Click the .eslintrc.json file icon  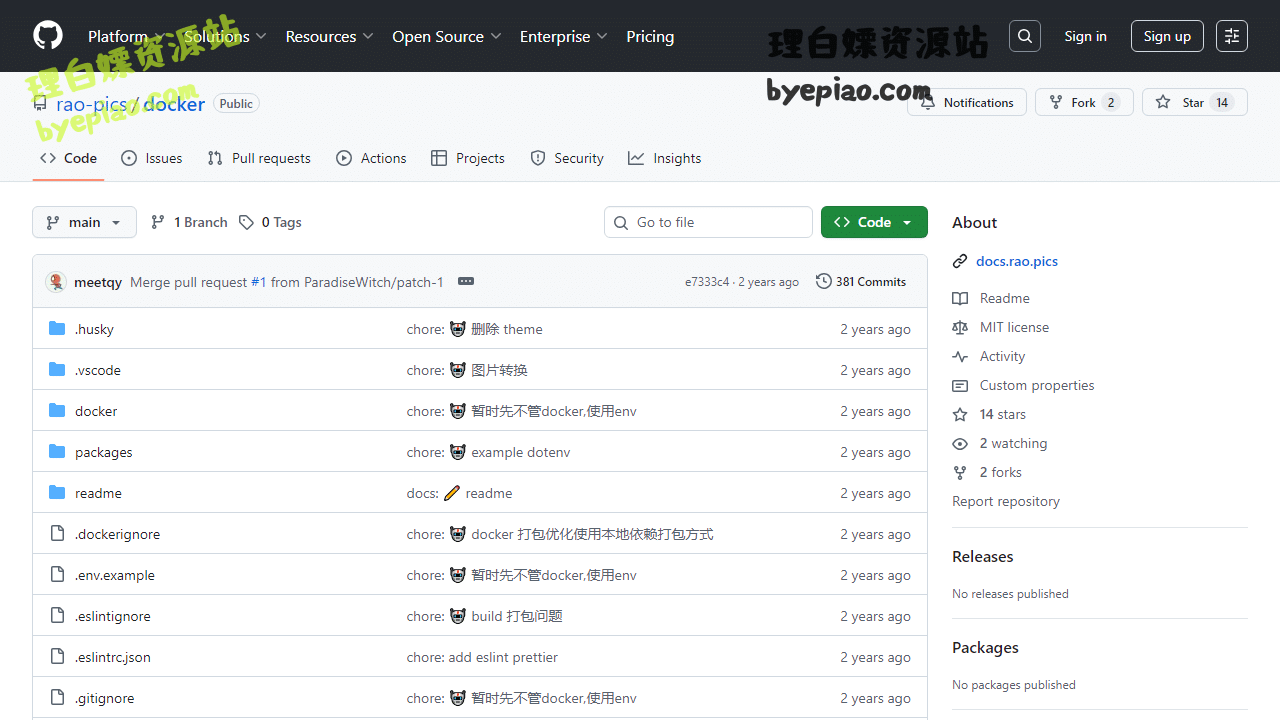57,657
